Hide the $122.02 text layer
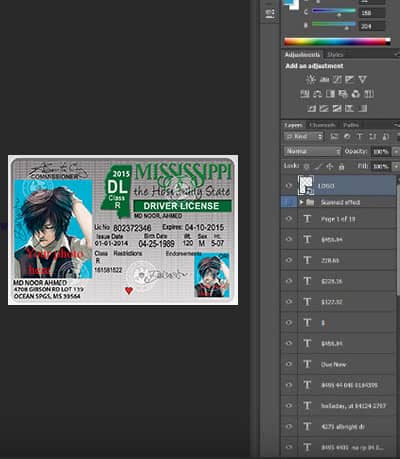The height and width of the screenshot is (459, 400). pos(289,302)
